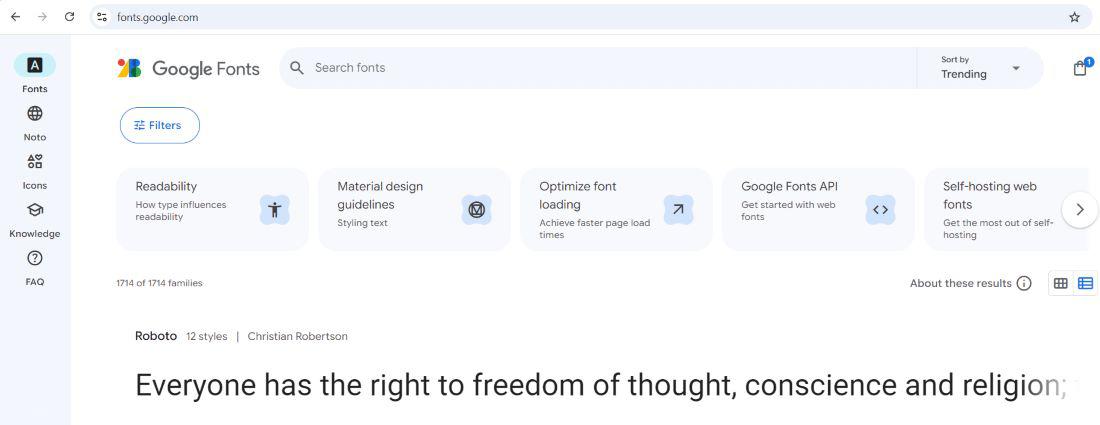The width and height of the screenshot is (1100, 425).
Task: Reload the page in the browser
Action: tap(69, 17)
